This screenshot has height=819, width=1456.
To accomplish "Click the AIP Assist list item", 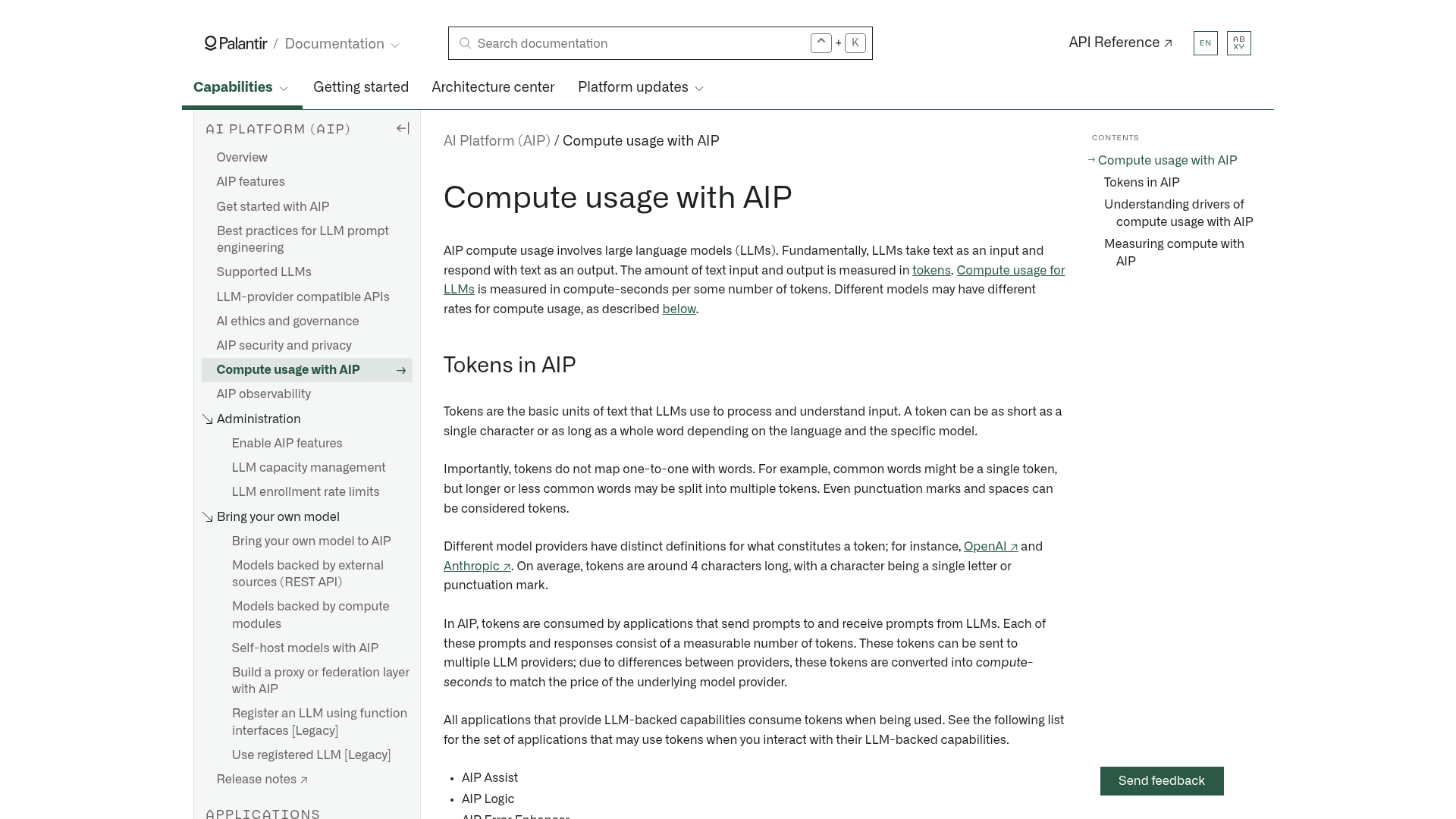I will coord(490,777).
